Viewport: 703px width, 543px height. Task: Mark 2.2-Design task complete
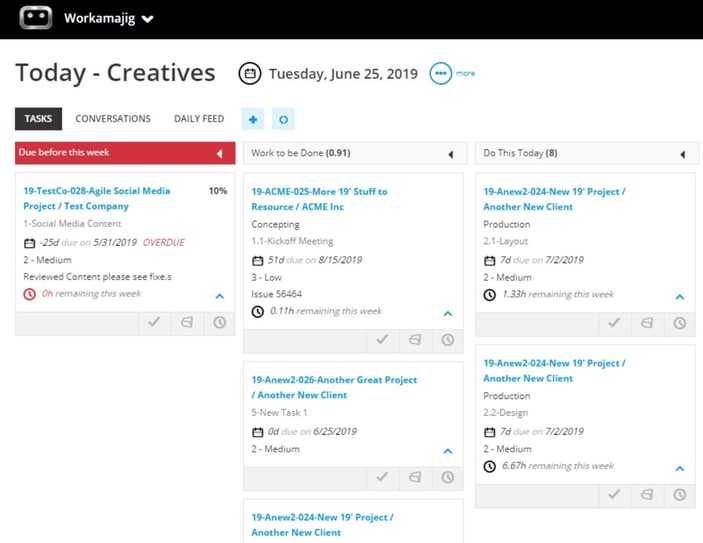pyautogui.click(x=614, y=494)
